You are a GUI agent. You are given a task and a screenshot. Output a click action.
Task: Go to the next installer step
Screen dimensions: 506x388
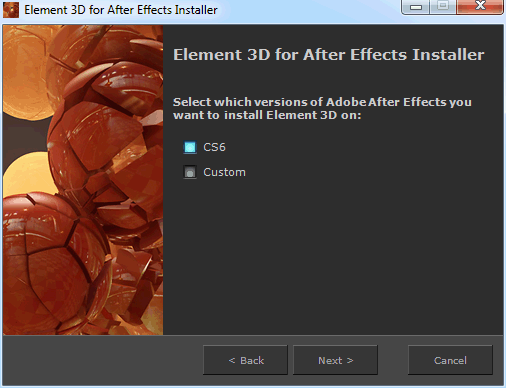tap(335, 360)
